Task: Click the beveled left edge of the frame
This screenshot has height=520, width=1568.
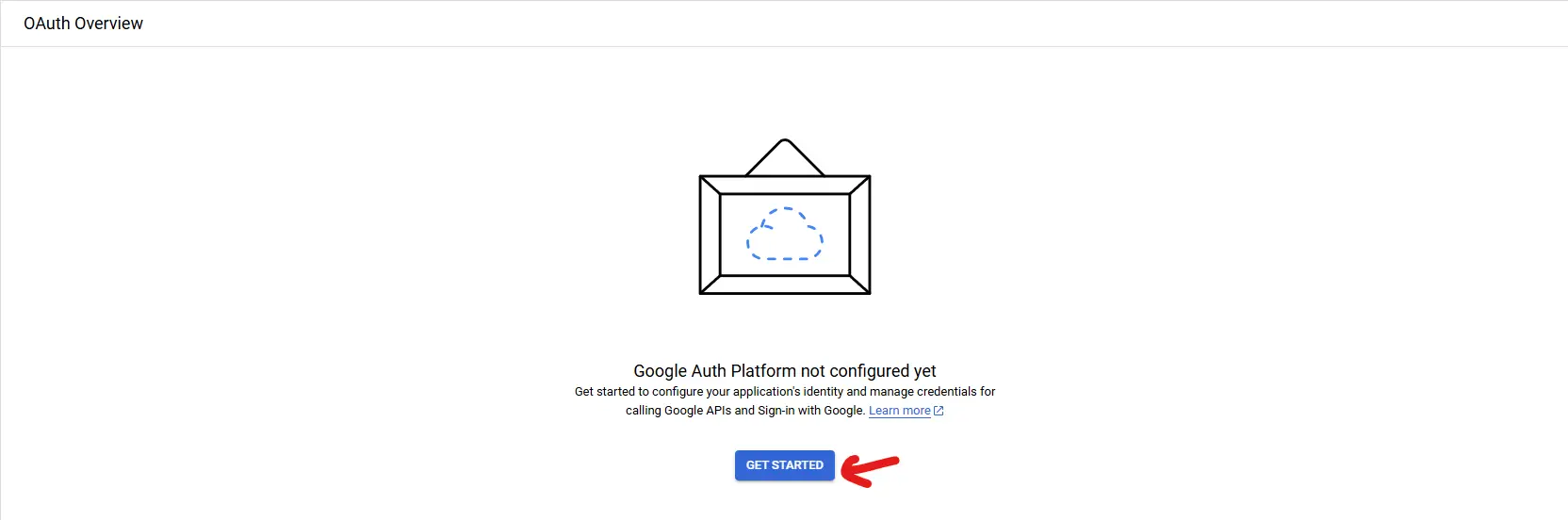Action: point(710,235)
